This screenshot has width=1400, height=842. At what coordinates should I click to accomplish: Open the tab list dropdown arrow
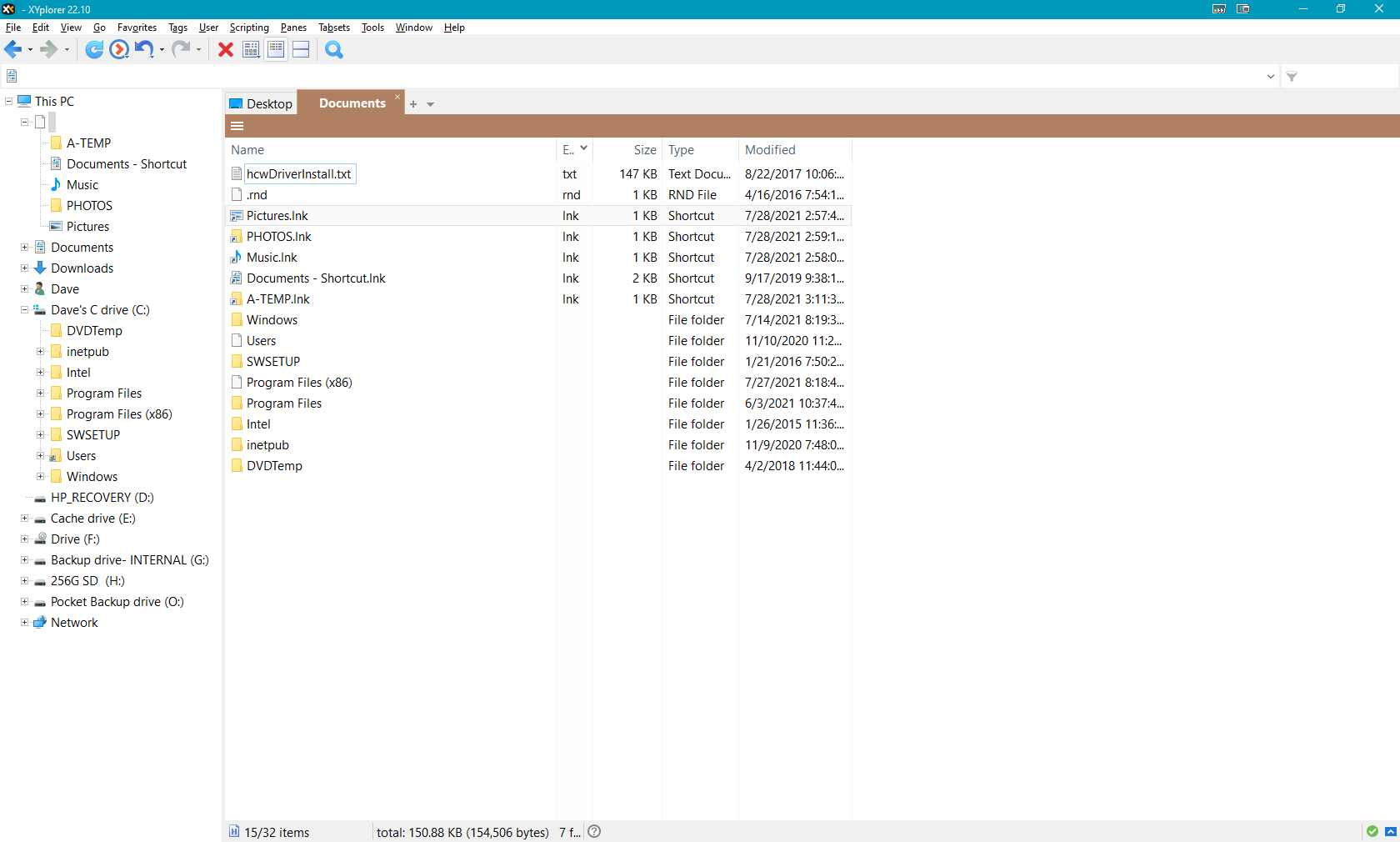(x=431, y=104)
